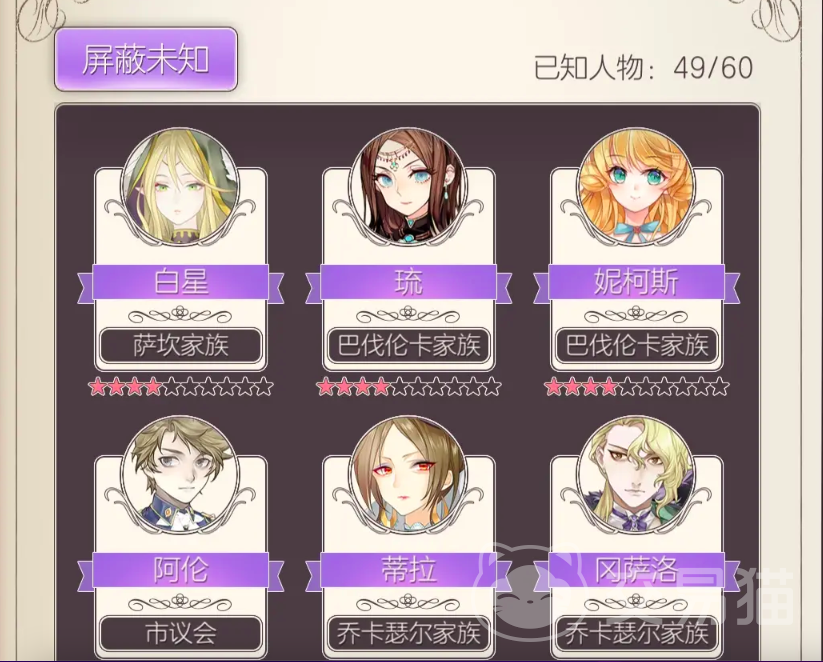
Task: Click the 已知人物 49/60 counter
Action: 643,68
